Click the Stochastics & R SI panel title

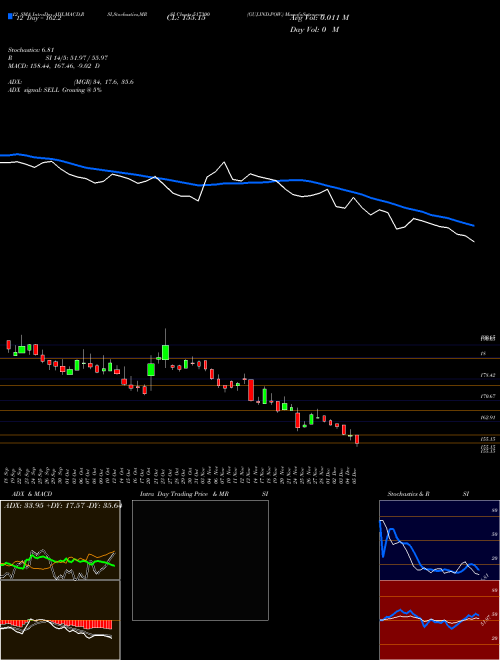click(x=428, y=494)
